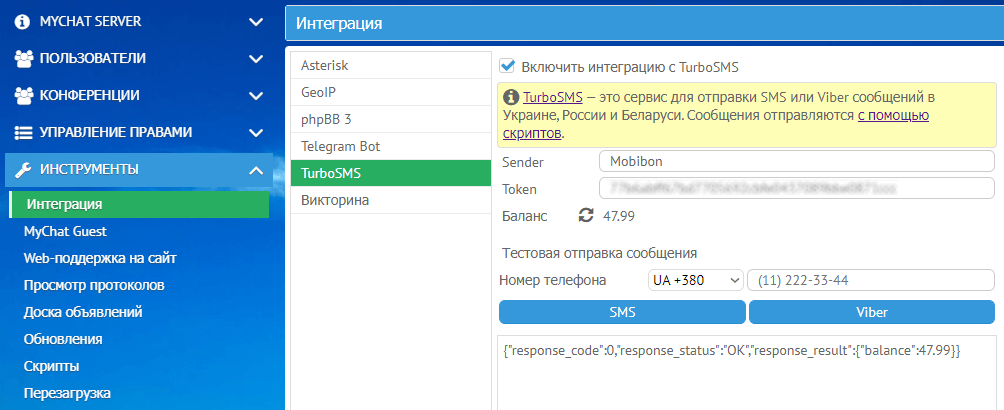Click the list icon beside УПРАВЛЕНИЕ ПРАВАМИ
1004x410 pixels.
pos(24,132)
